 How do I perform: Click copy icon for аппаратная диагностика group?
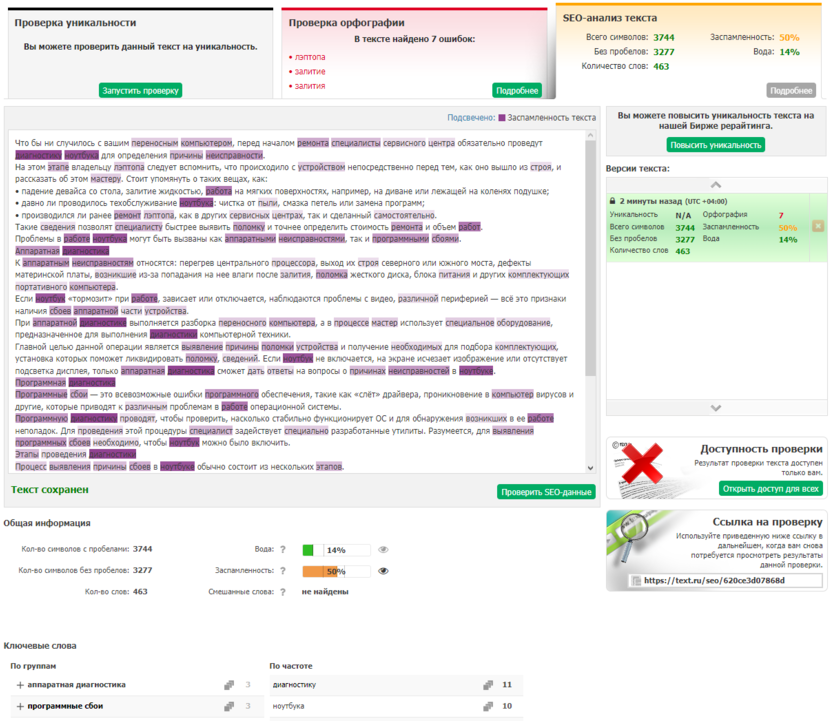231,685
